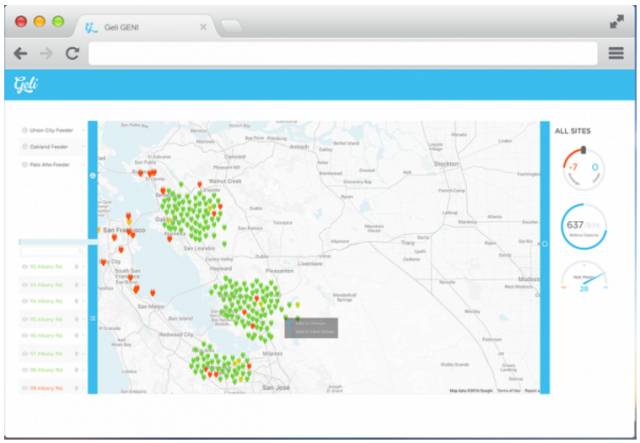
Task: Open the browser hamburger menu
Action: click(616, 53)
